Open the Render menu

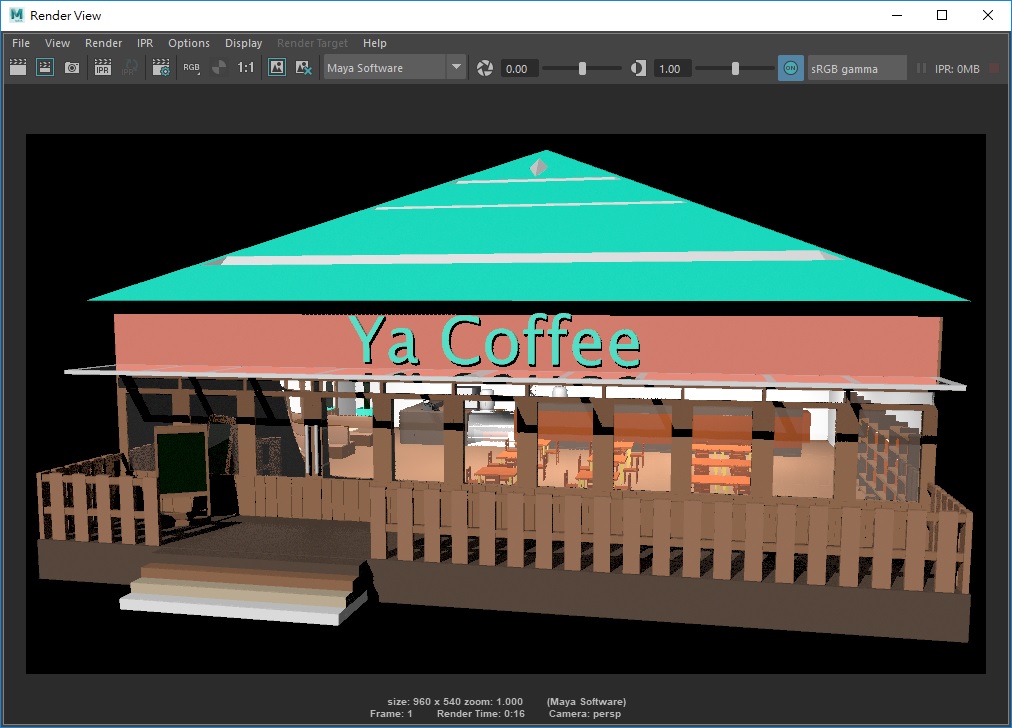pos(103,43)
